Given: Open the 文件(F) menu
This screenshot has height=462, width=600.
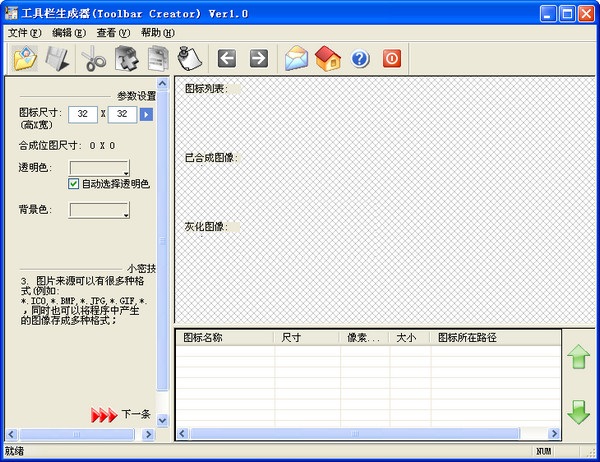Looking at the screenshot, I should coord(24,33).
